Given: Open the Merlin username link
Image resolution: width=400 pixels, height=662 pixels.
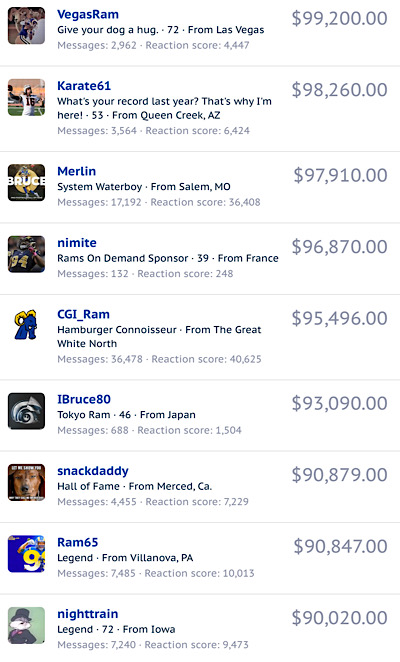Looking at the screenshot, I should pyautogui.click(x=76, y=171).
